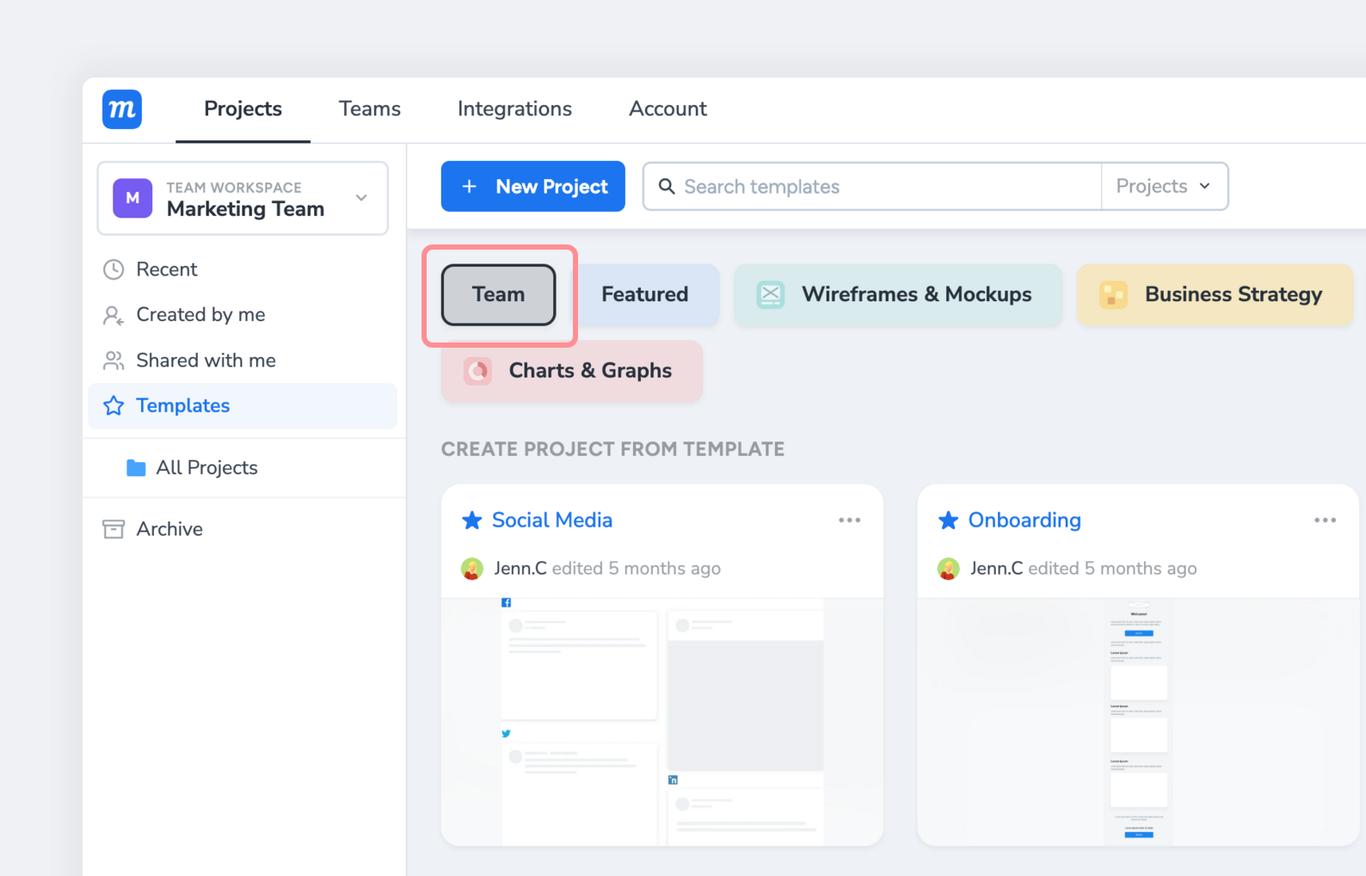
Task: Click the Wireframes & Mockups category icon
Action: tap(770, 294)
